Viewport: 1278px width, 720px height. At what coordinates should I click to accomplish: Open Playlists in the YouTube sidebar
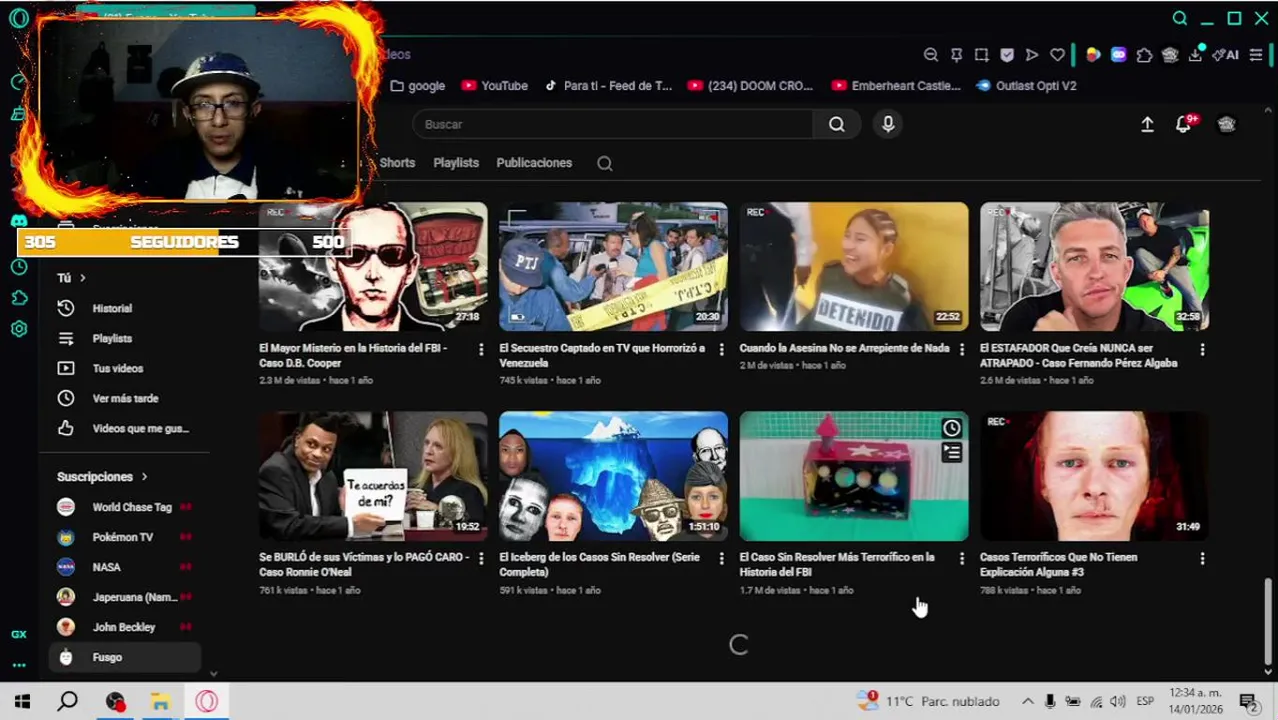125,339
